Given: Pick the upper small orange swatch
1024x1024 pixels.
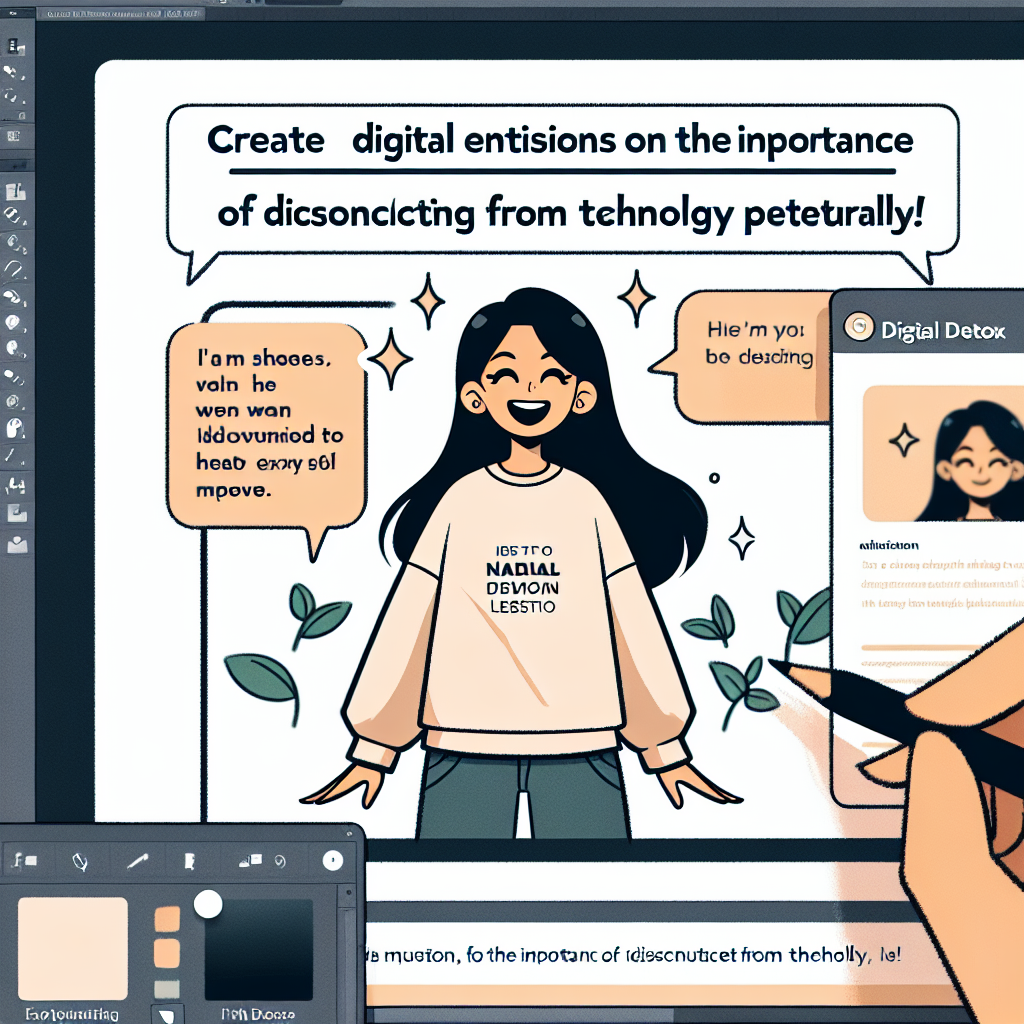Looking at the screenshot, I should 167,919.
